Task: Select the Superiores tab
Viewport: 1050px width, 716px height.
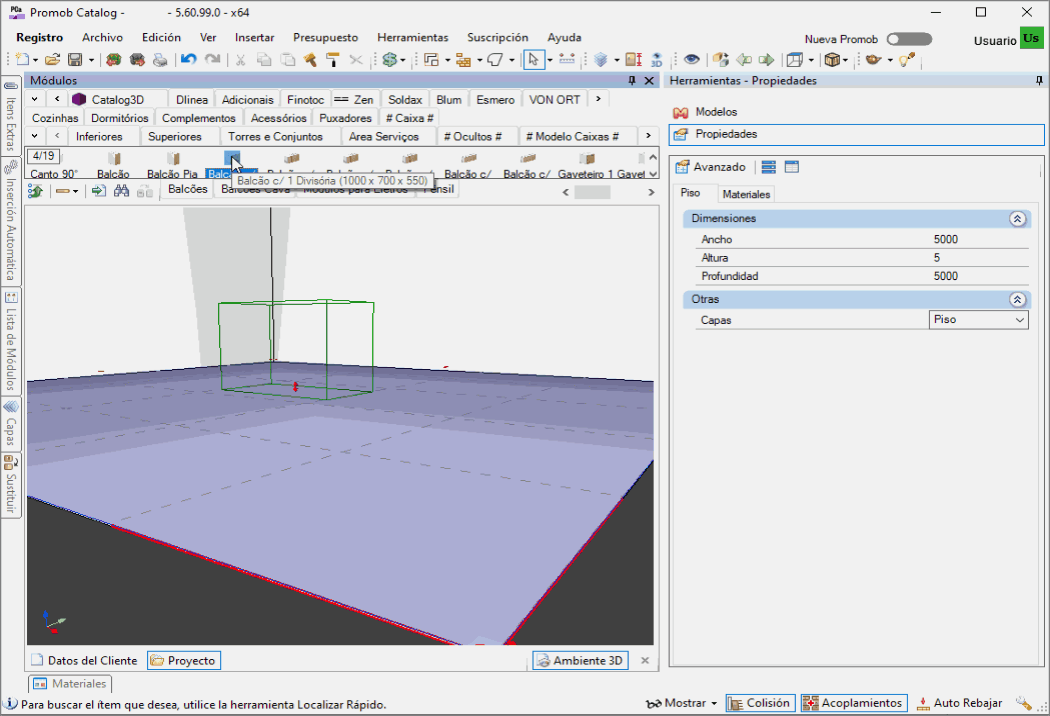Action: (175, 136)
